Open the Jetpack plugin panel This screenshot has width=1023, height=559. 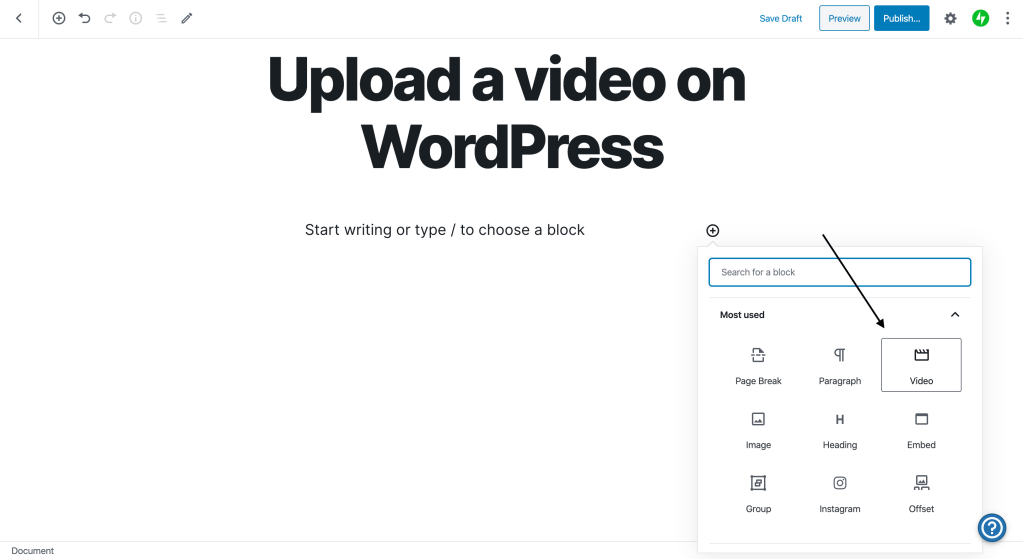(x=980, y=18)
